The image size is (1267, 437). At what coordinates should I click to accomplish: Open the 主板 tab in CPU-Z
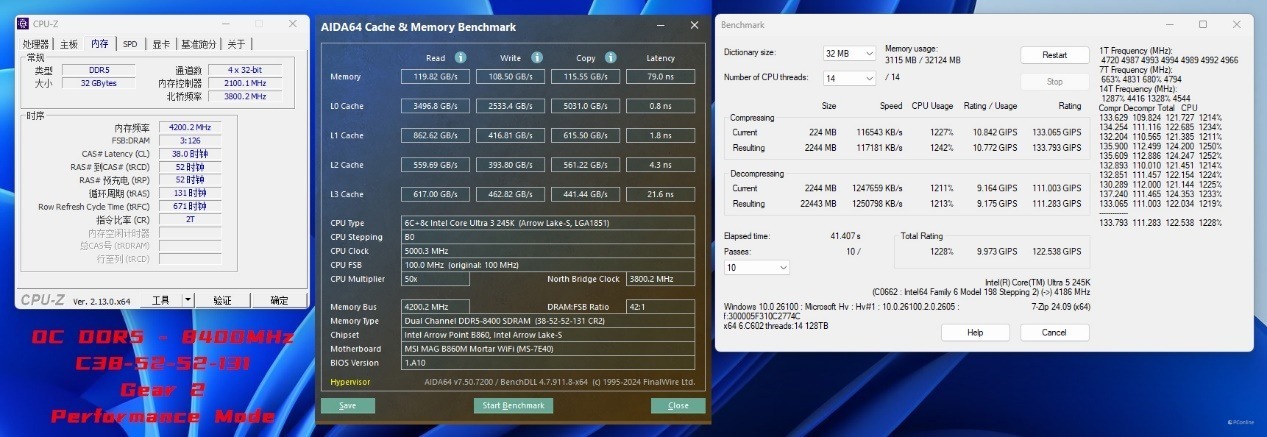tap(68, 44)
